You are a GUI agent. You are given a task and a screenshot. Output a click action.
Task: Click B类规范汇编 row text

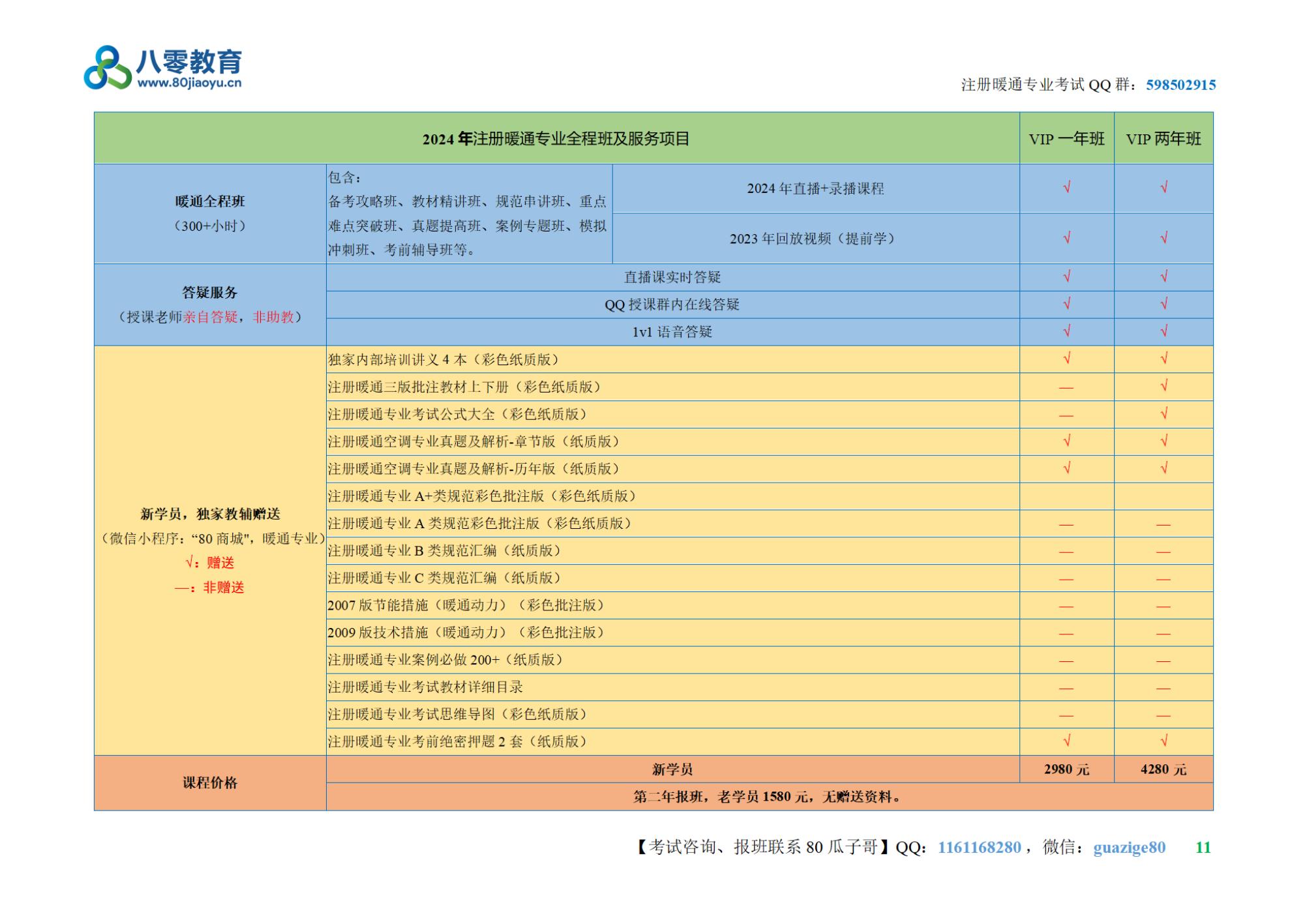point(444,551)
